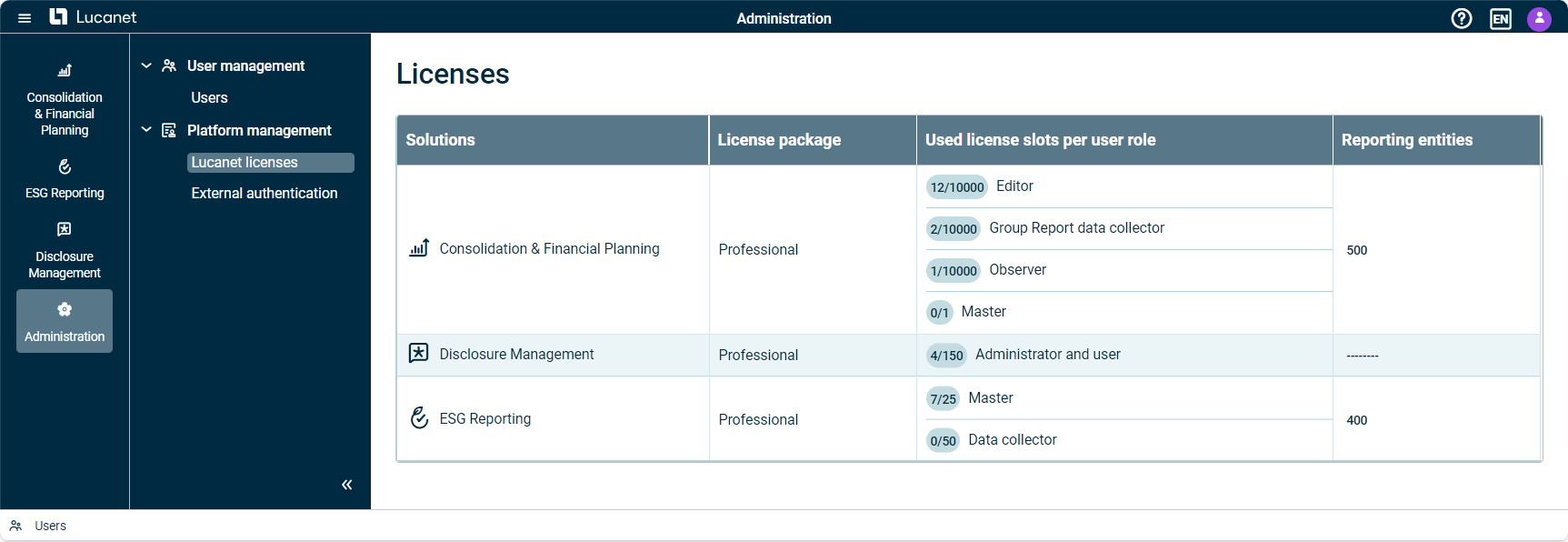
Task: Click the 7/25 Master slot badge
Action: (x=943, y=399)
